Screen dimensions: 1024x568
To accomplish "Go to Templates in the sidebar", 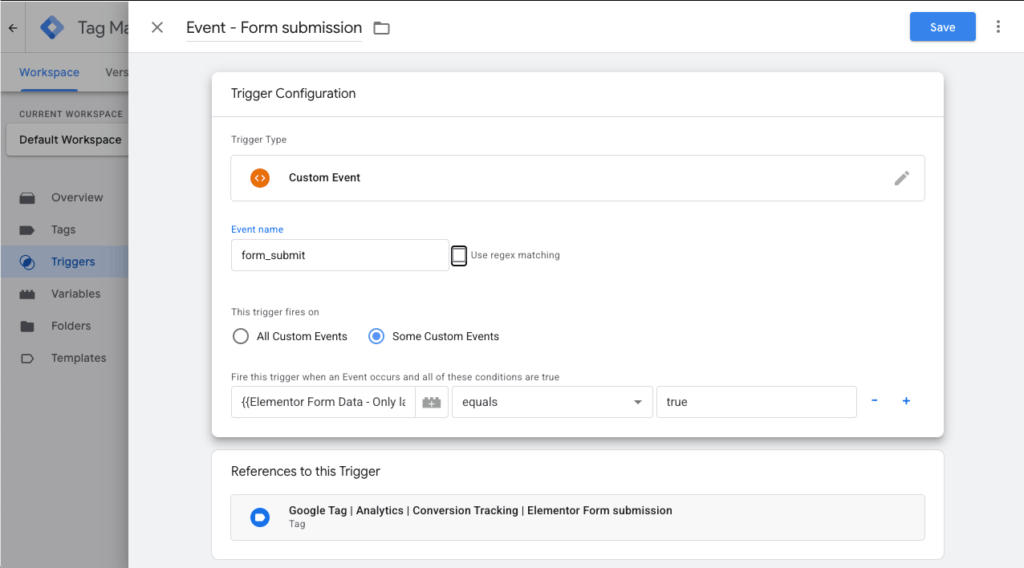I will point(78,358).
